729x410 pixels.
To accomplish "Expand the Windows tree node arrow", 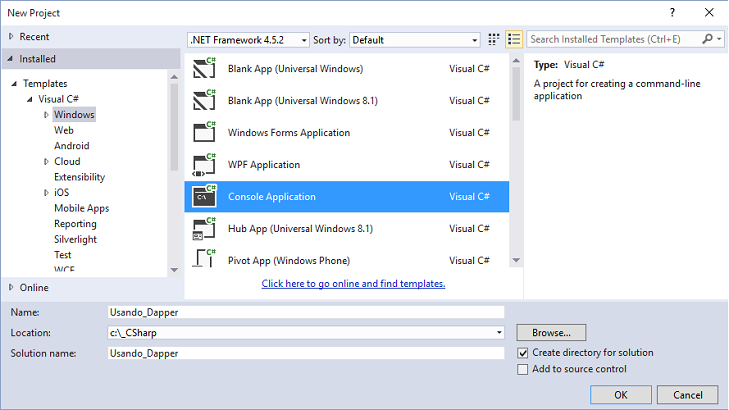I will coord(46,114).
